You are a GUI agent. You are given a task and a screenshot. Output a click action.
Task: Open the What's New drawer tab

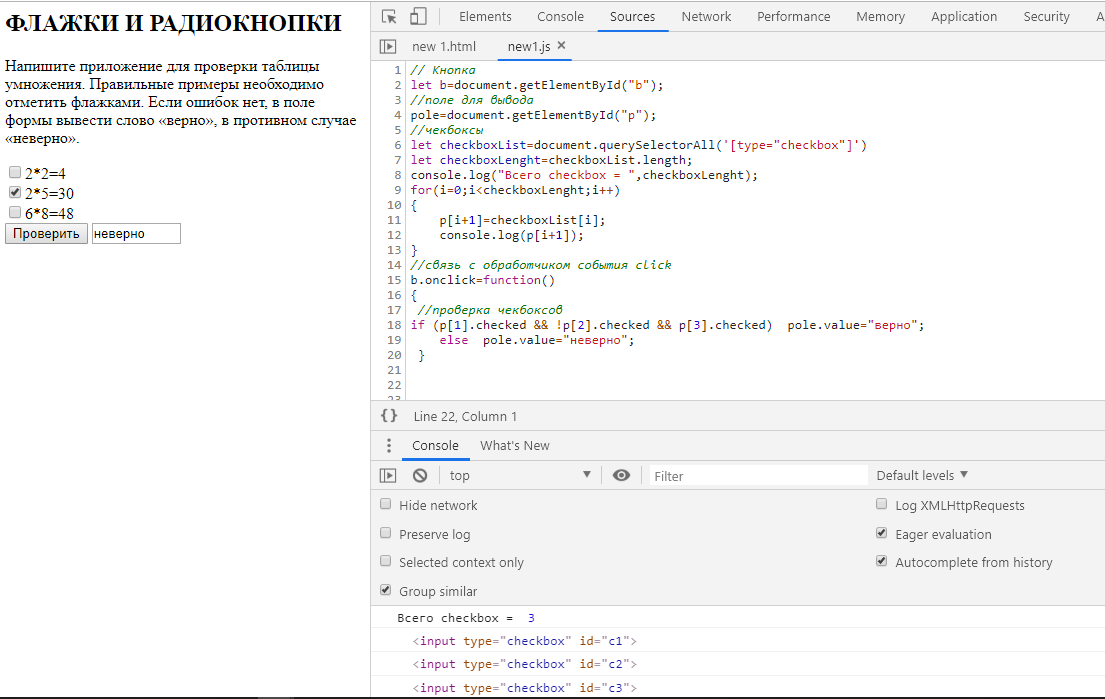pyautogui.click(x=514, y=446)
